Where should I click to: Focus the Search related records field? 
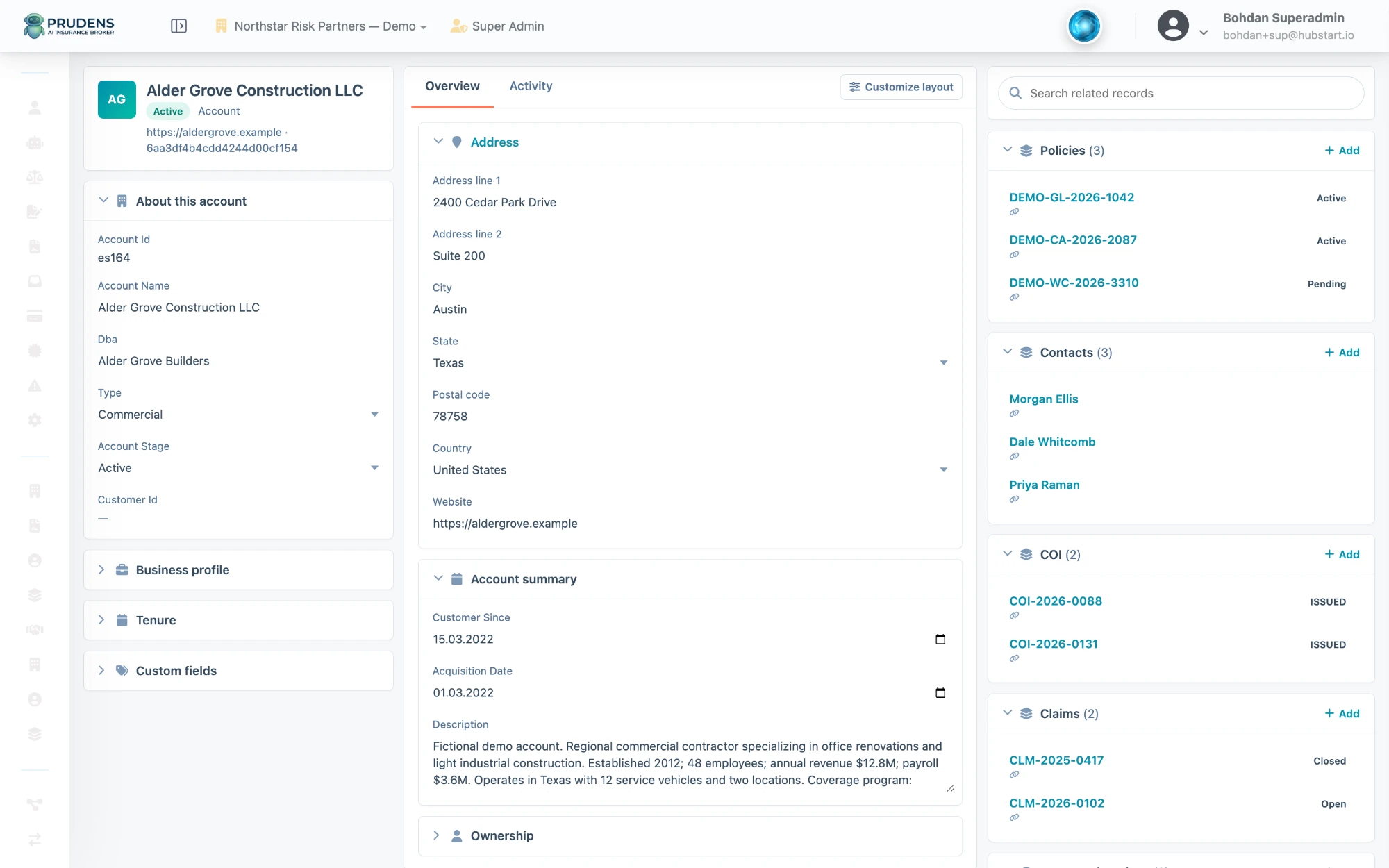click(1181, 93)
